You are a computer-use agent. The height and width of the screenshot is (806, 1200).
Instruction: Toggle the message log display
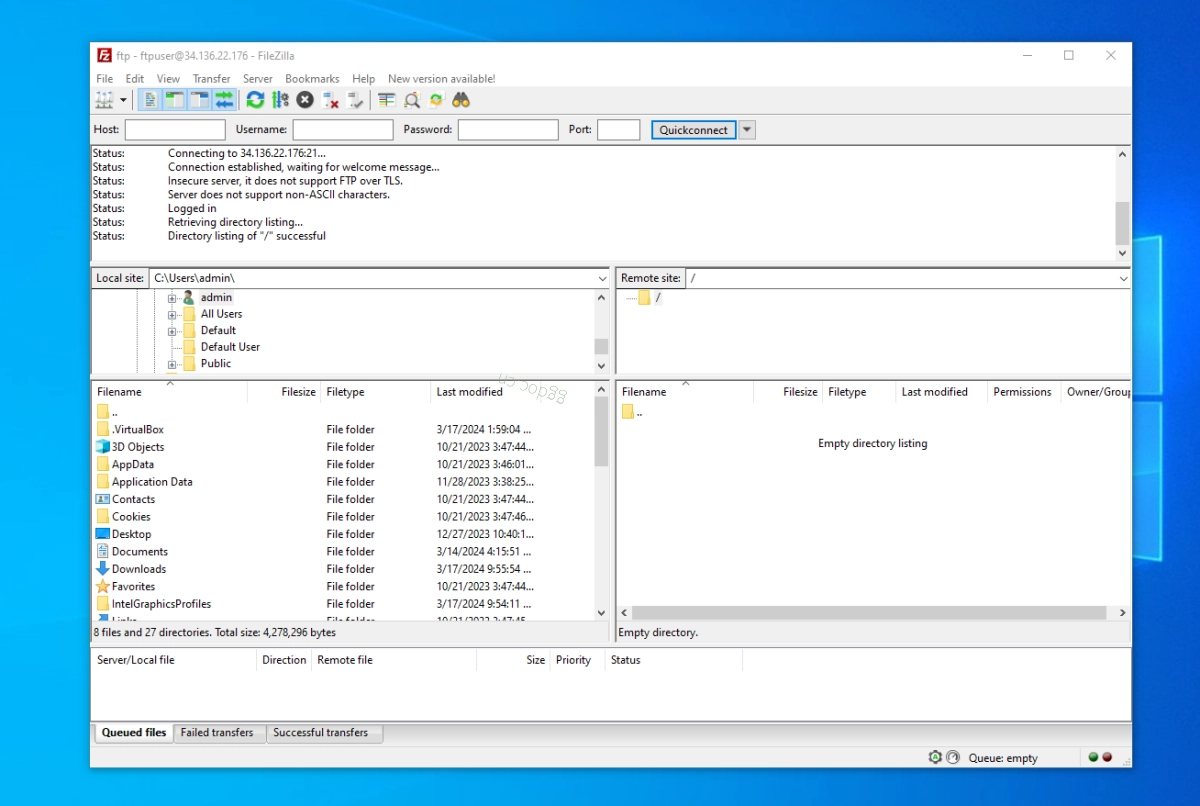coord(149,100)
